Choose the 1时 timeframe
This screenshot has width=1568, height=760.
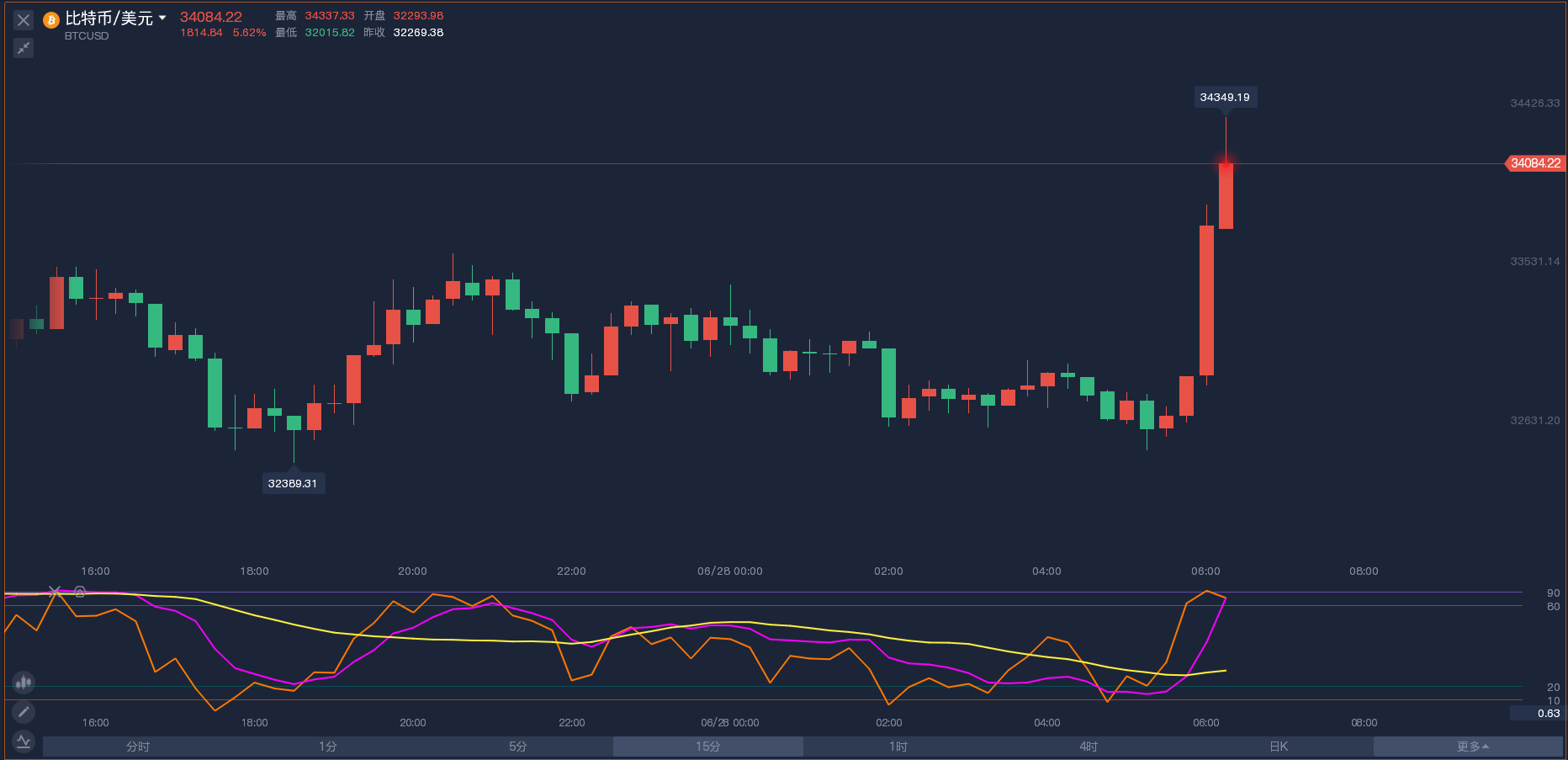(898, 747)
